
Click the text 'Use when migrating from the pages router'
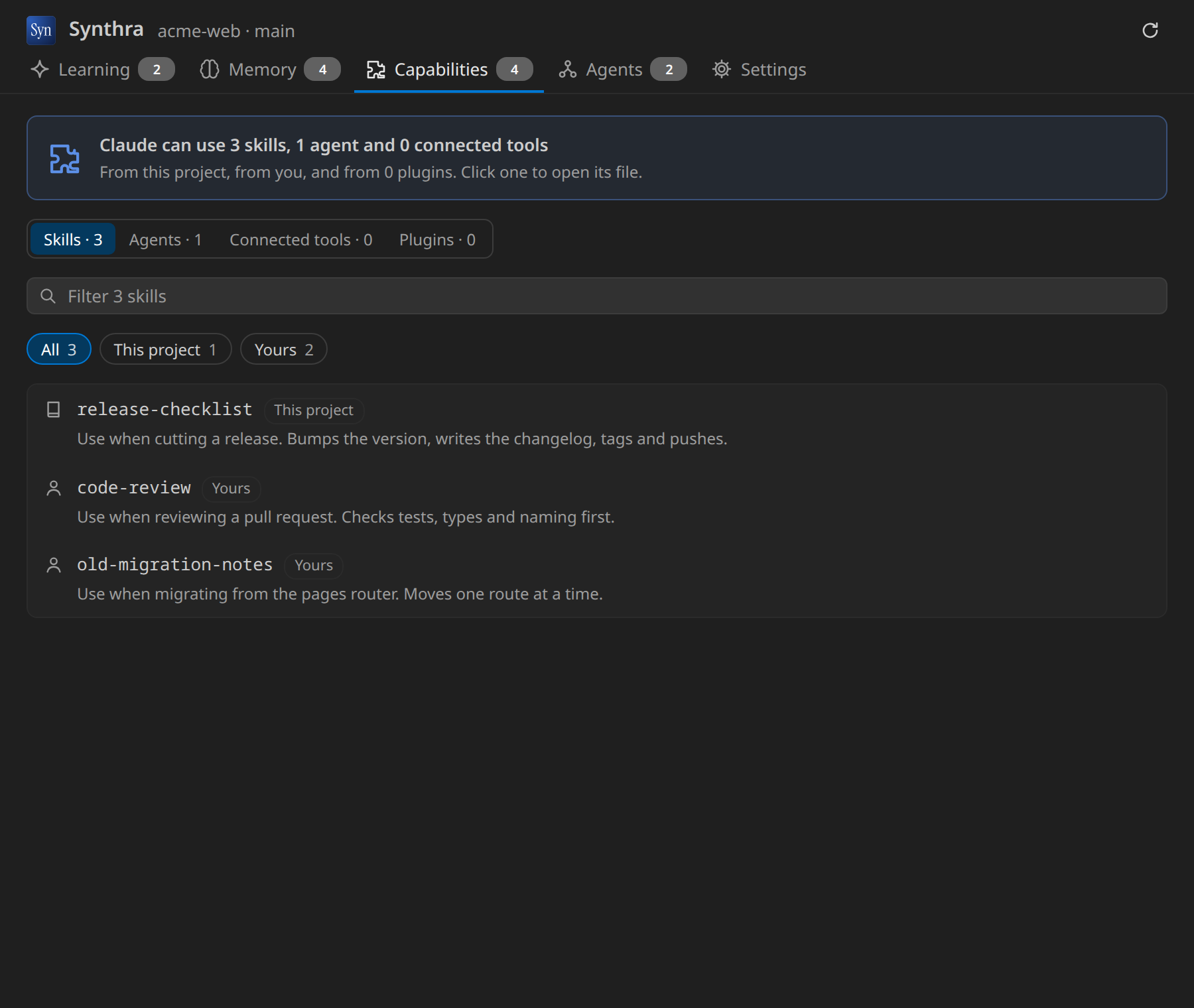pos(238,594)
